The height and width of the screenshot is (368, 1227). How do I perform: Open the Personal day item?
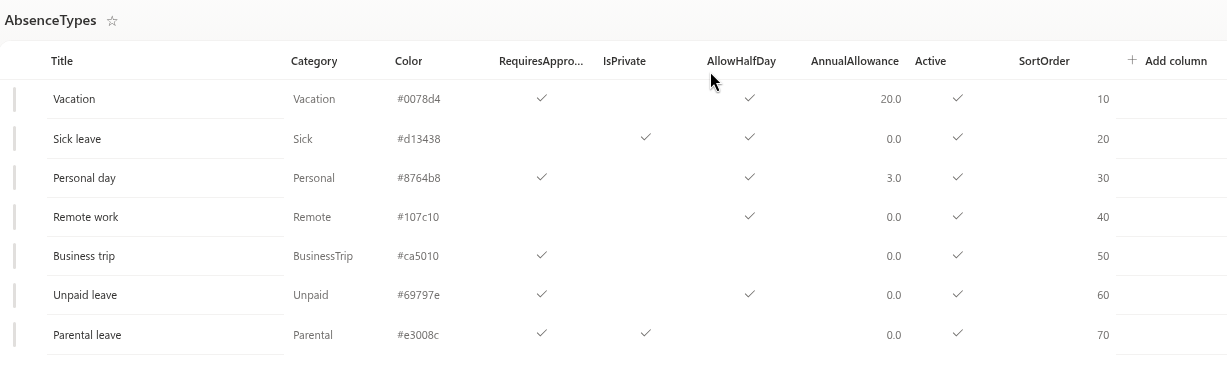coord(84,178)
